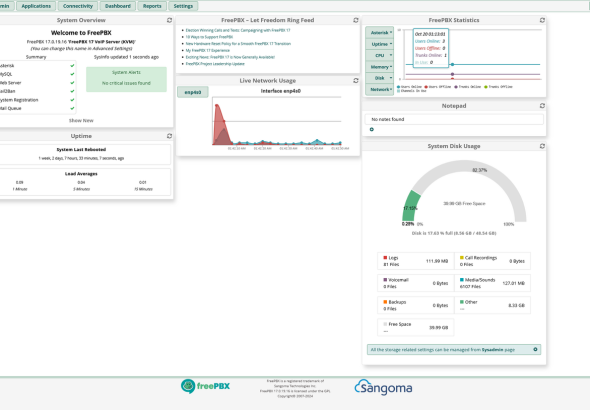The image size is (590, 410).
Task: Click the purple Voicemail color swatch
Action: coord(385,280)
